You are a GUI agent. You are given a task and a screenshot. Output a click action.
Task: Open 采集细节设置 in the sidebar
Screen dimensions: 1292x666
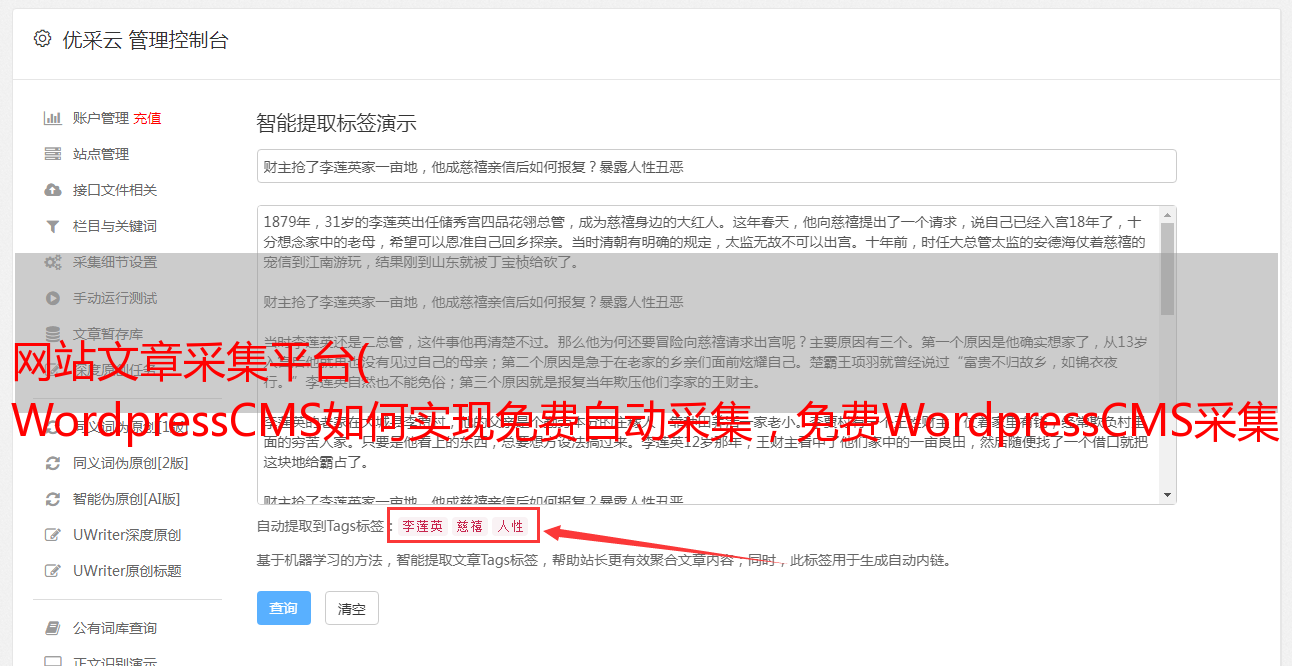tap(115, 262)
